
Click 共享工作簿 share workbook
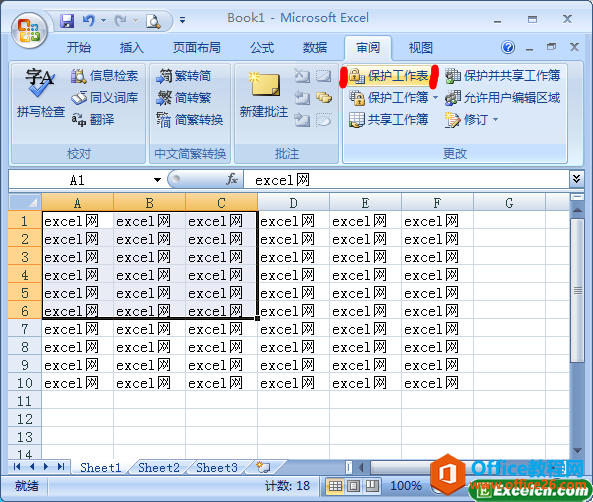(388, 120)
